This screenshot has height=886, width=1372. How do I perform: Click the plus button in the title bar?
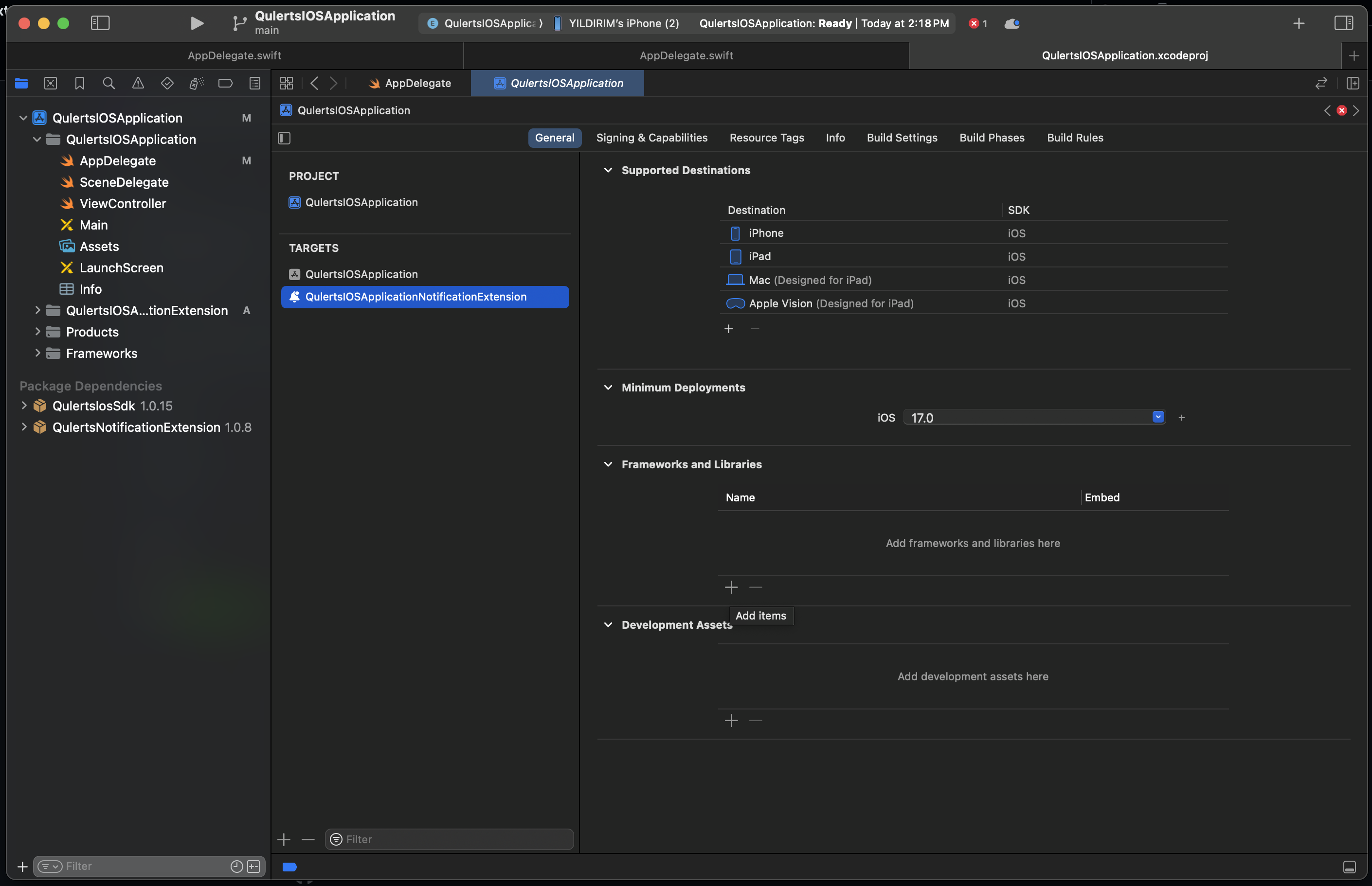1299,24
